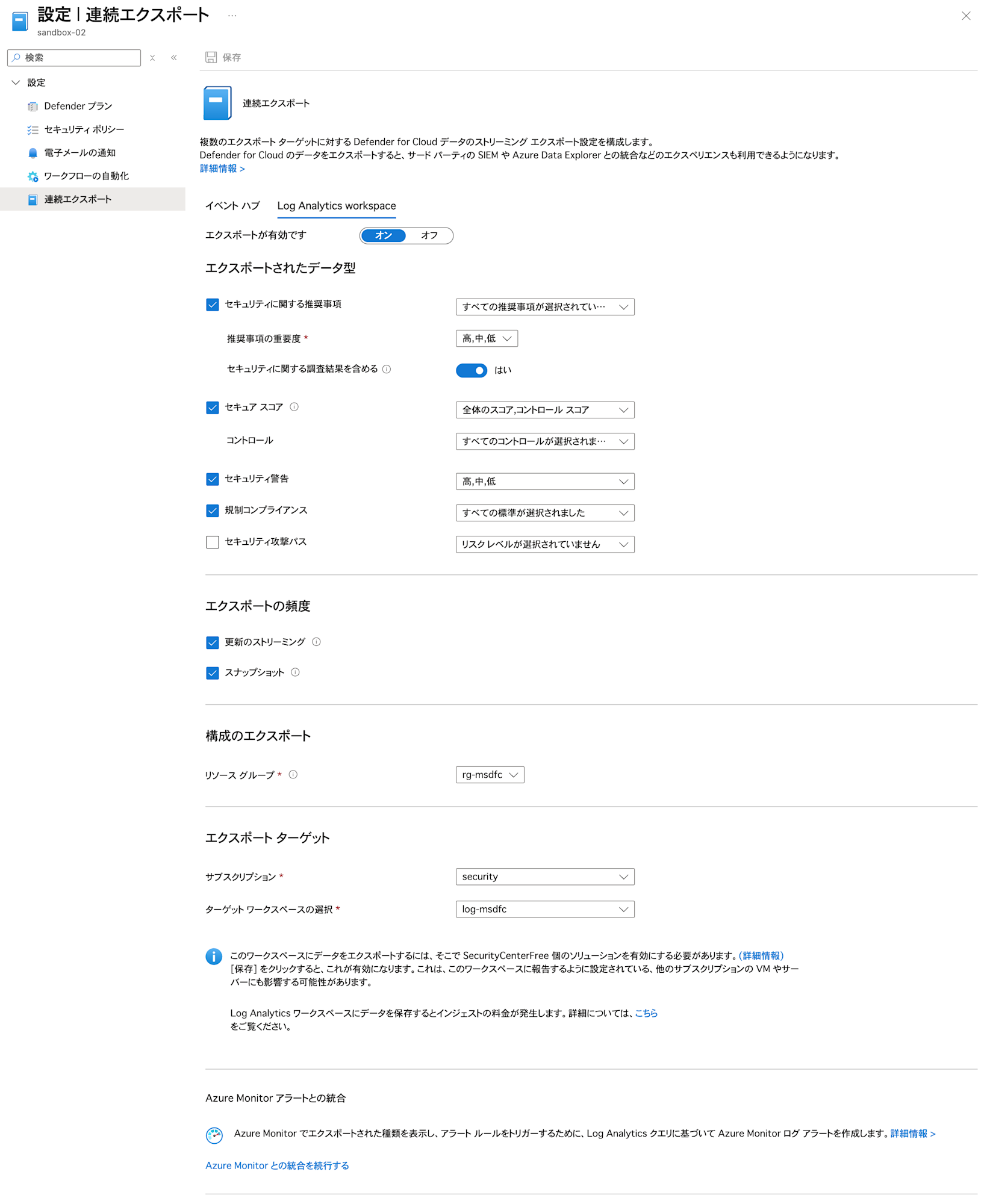Switch to イベント ハブ tab
Viewport: 987px width, 1204px height.
click(x=232, y=206)
